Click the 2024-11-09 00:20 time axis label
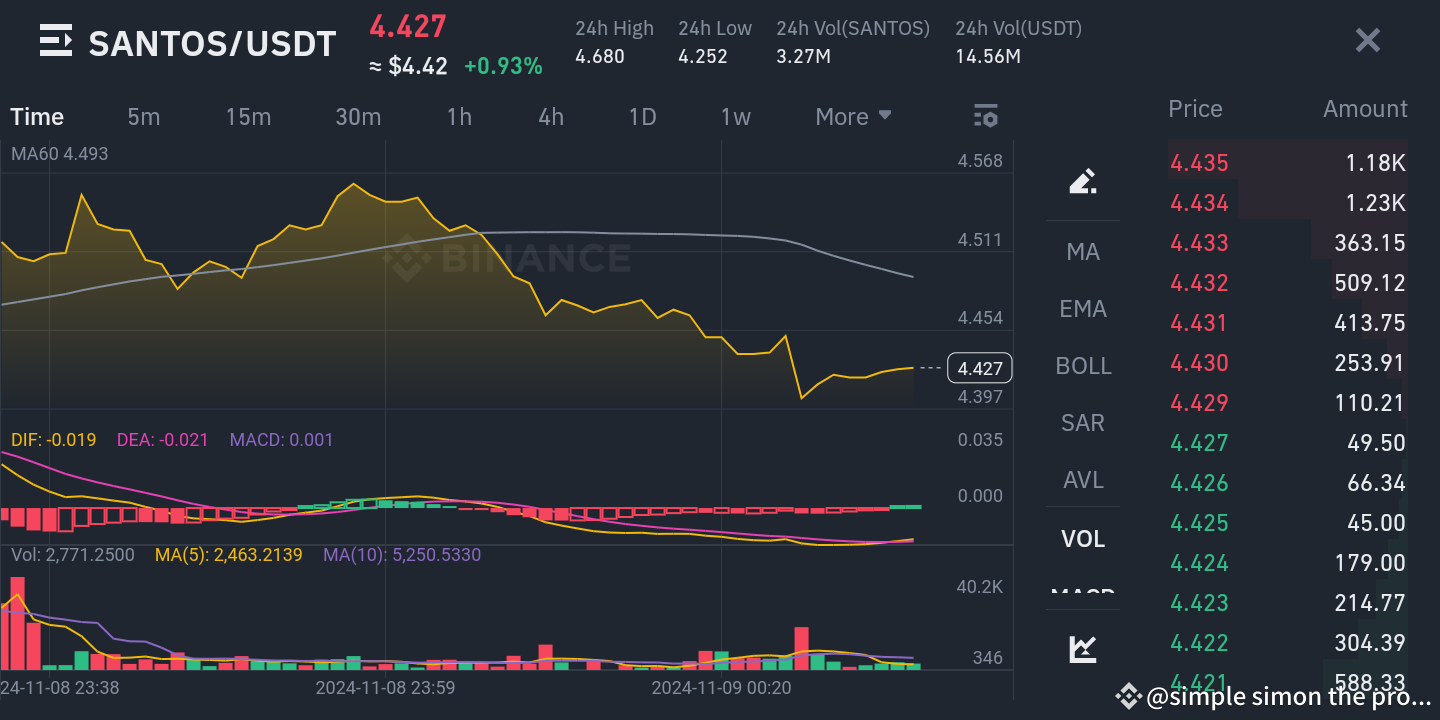 click(x=721, y=688)
